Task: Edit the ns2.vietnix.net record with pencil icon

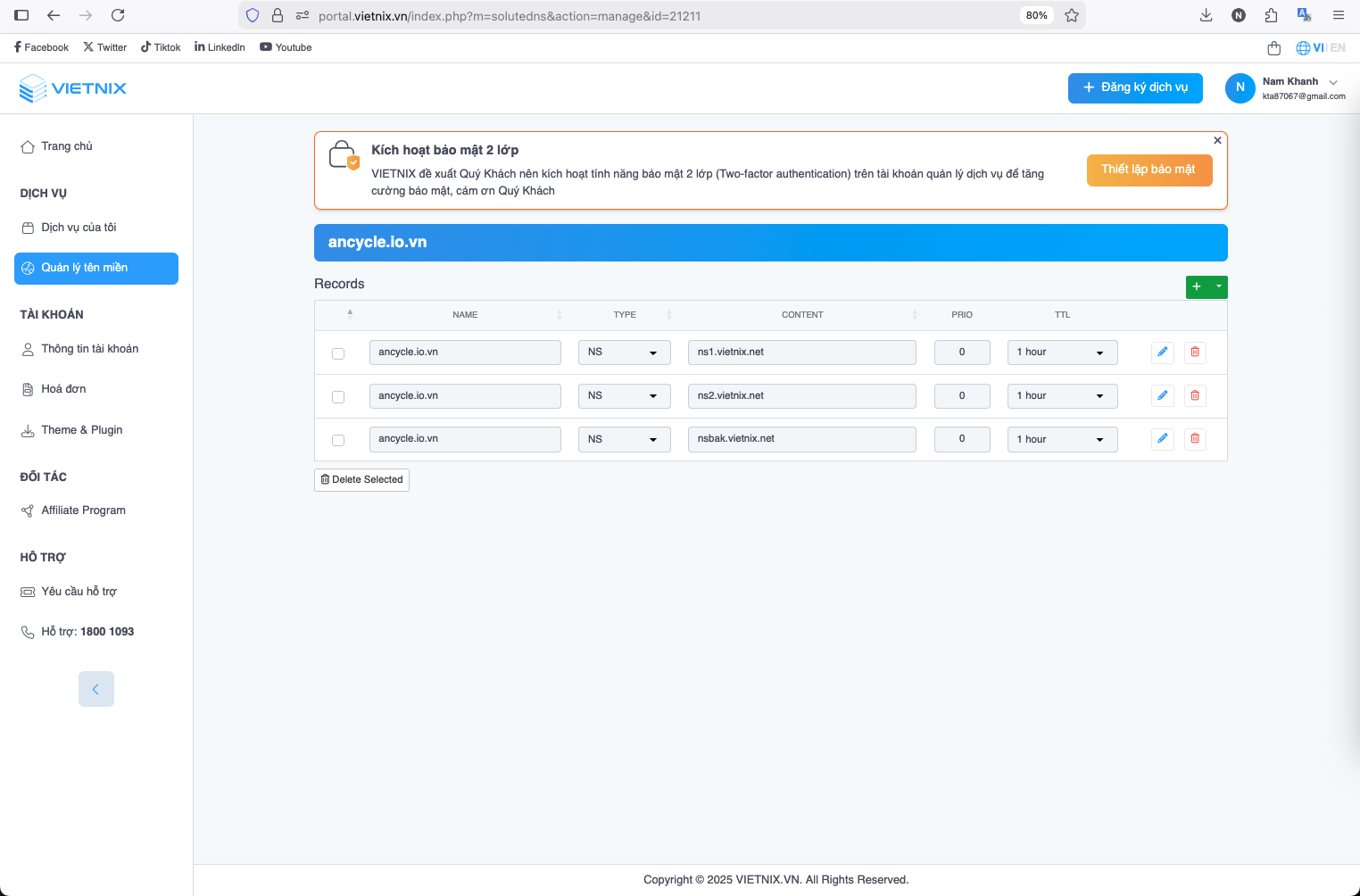Action: coord(1162,395)
